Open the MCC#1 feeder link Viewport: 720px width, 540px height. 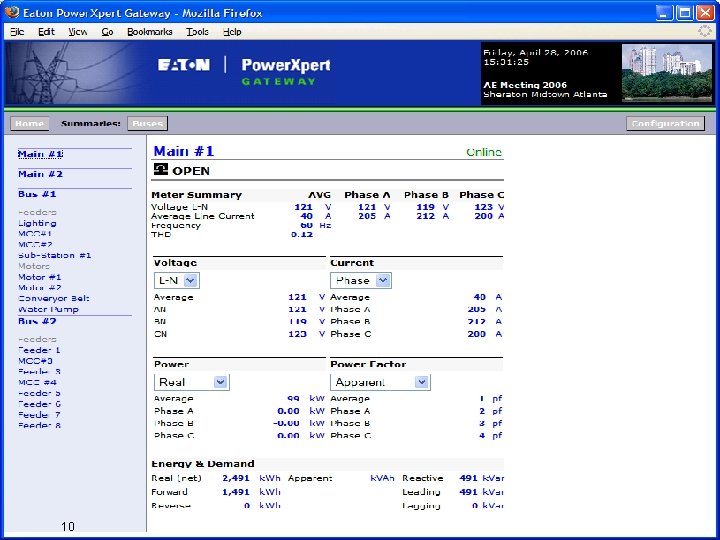point(35,234)
